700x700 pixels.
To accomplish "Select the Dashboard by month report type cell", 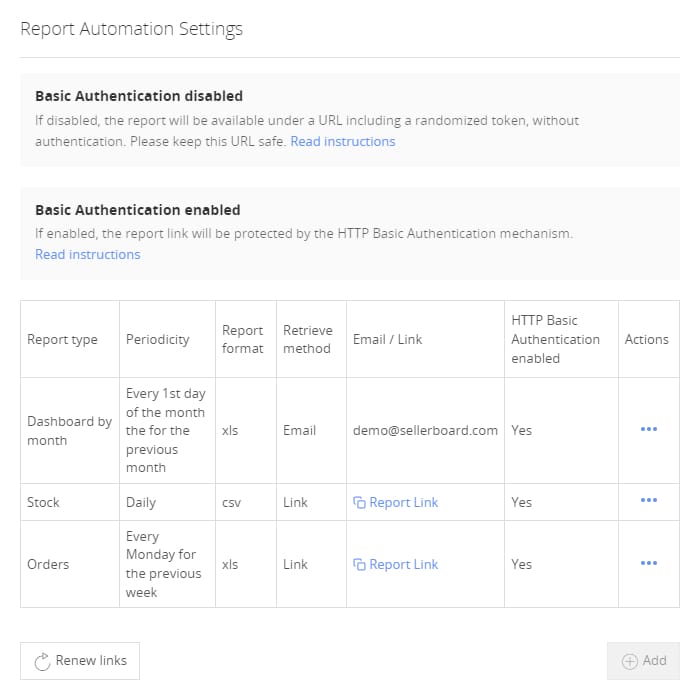I will (x=69, y=430).
